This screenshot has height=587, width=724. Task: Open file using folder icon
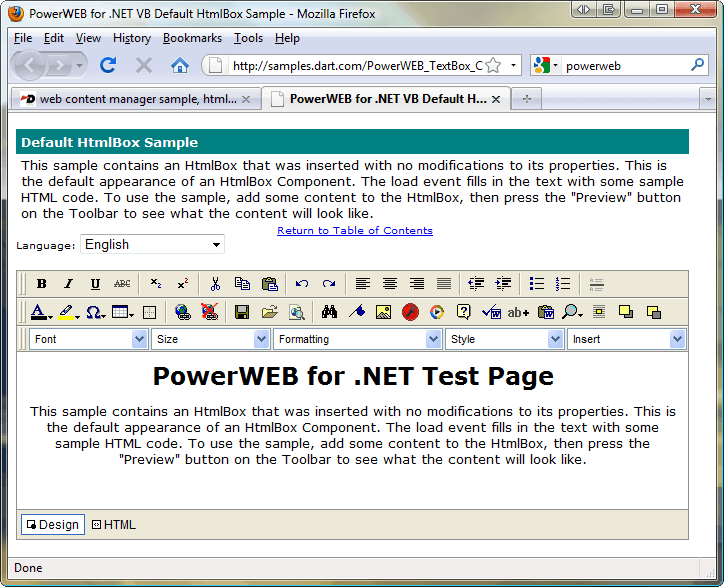coord(270,312)
